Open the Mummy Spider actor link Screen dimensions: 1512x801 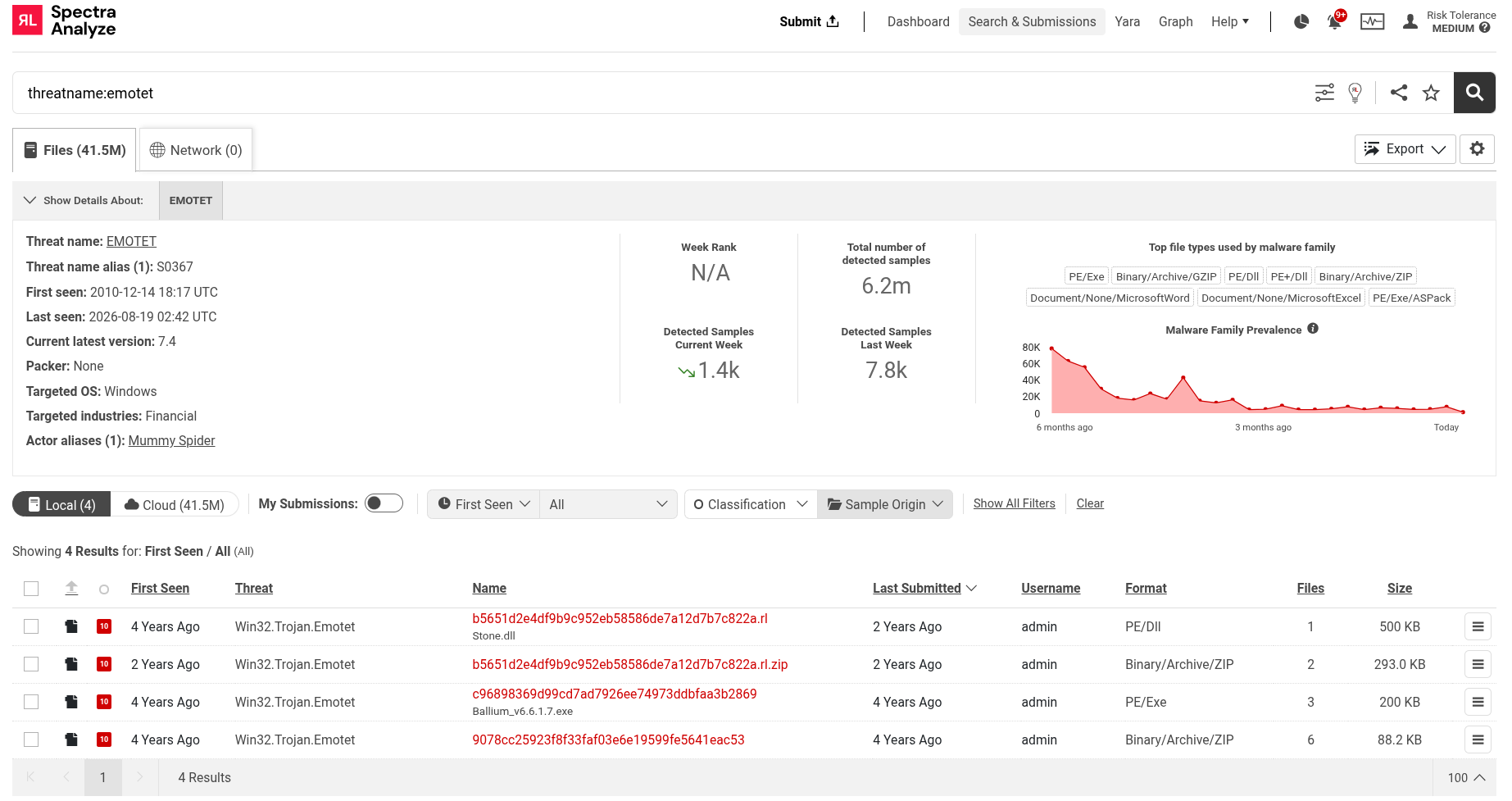point(171,440)
